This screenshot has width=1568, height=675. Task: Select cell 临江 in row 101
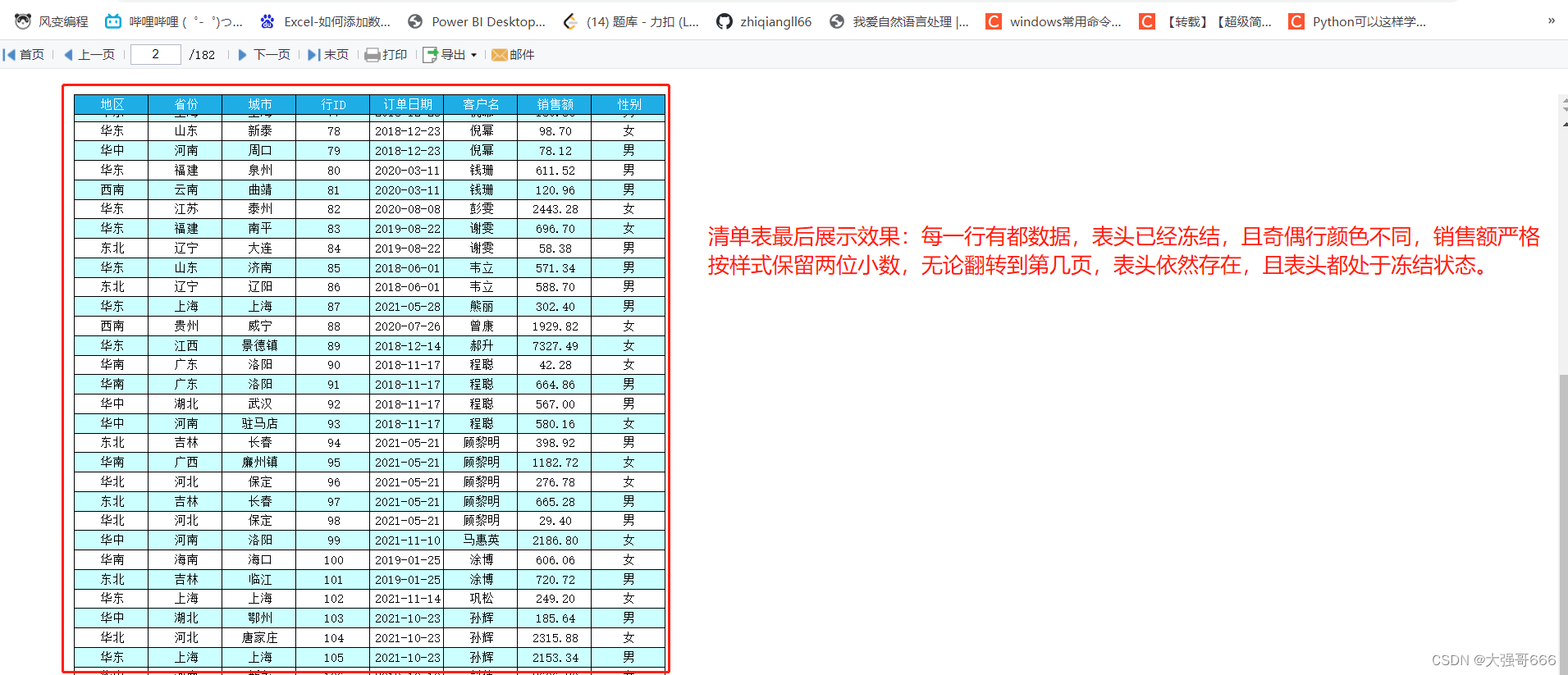pyautogui.click(x=259, y=580)
